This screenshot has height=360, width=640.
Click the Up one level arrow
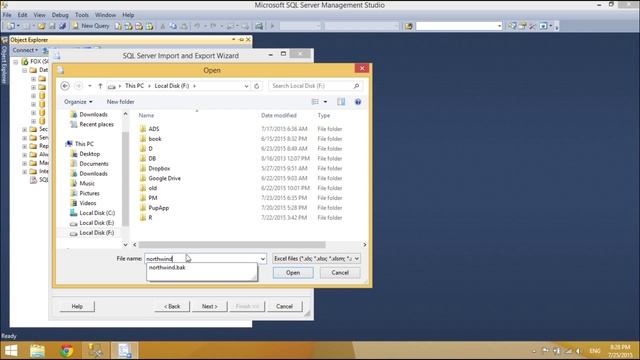[x=100, y=86]
